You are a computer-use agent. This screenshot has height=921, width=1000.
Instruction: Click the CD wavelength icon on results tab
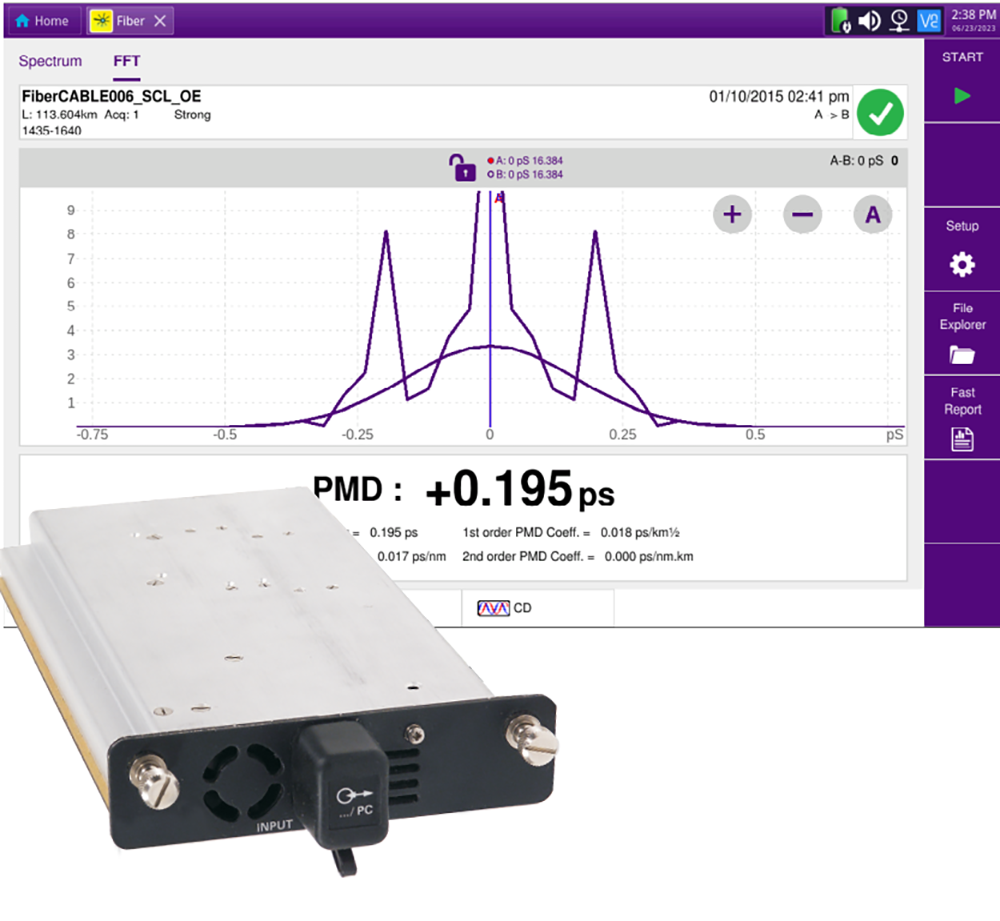click(x=495, y=608)
